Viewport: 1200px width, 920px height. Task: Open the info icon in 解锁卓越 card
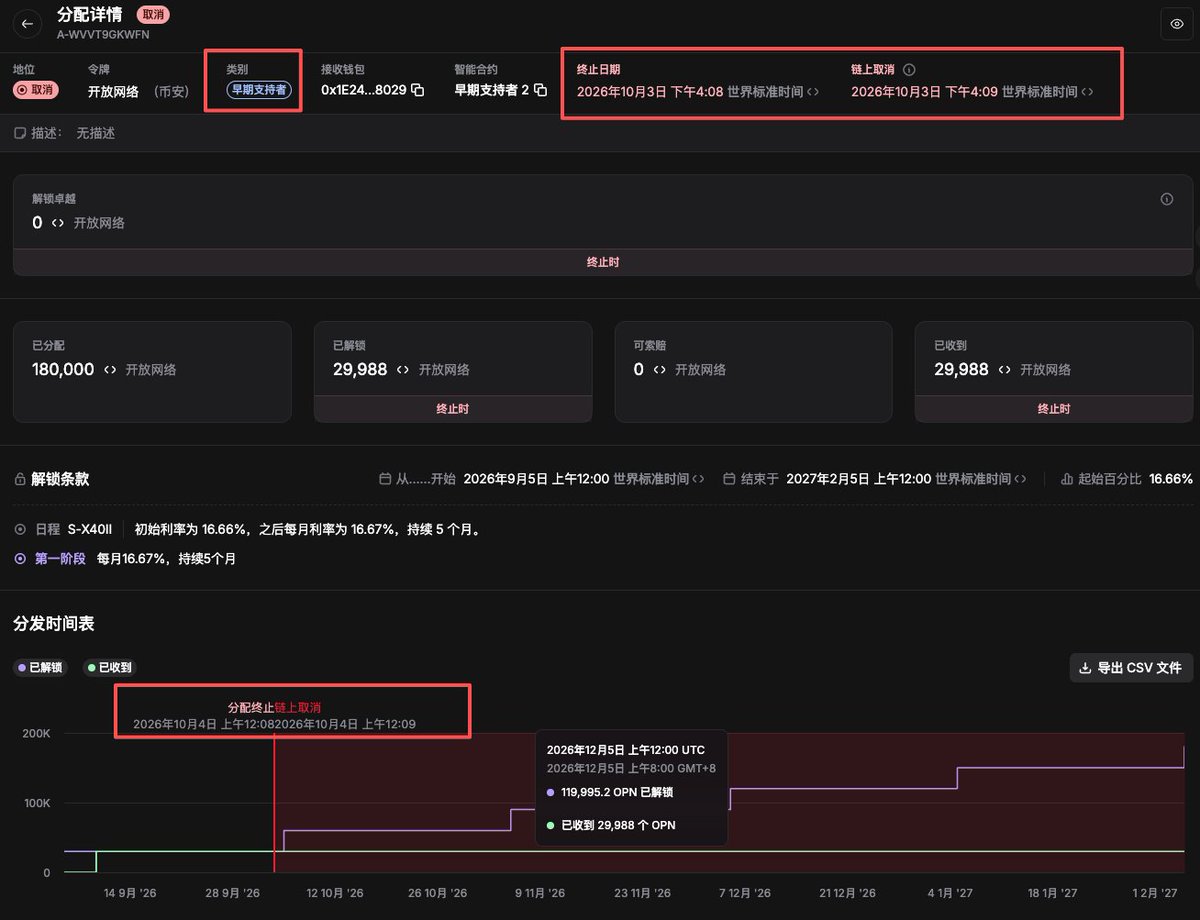tap(1167, 199)
